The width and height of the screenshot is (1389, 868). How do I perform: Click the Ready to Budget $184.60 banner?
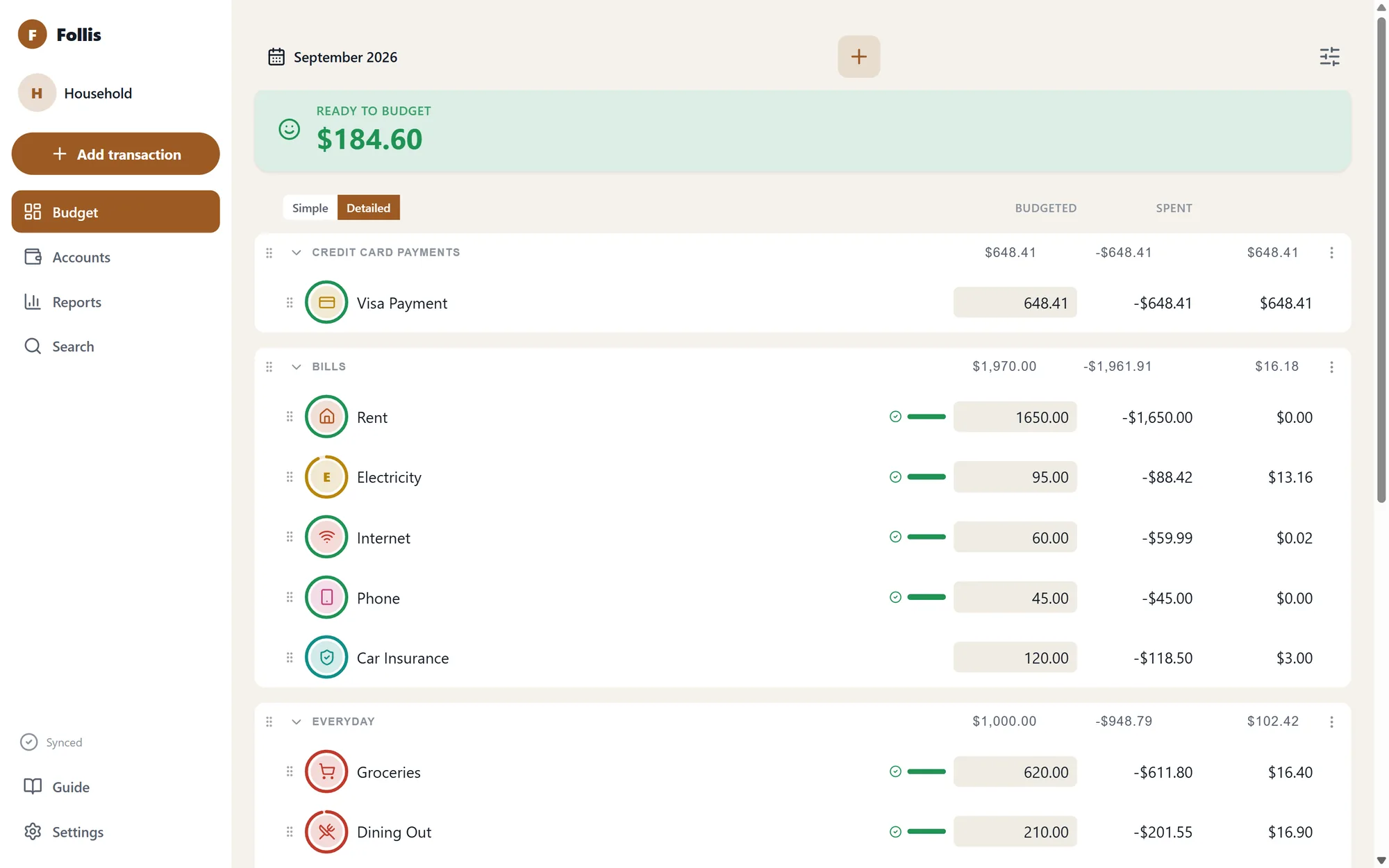(802, 131)
